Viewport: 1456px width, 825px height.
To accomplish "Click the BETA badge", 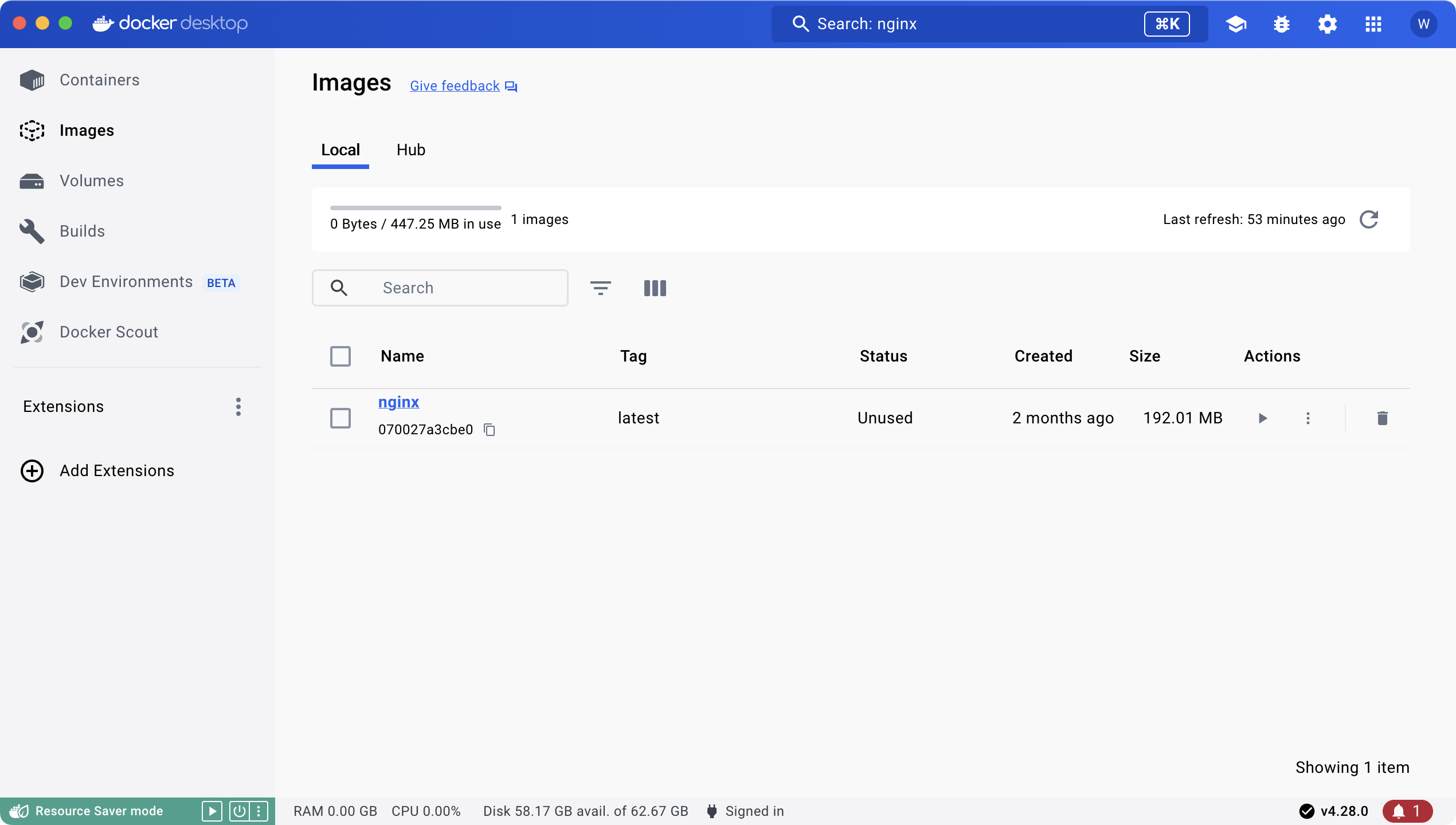I will (221, 283).
